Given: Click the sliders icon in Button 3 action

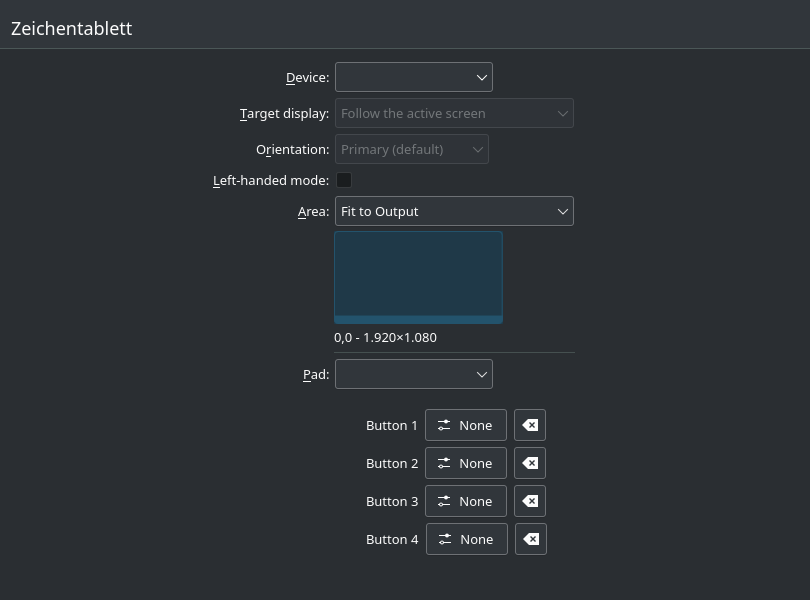Looking at the screenshot, I should (x=444, y=501).
